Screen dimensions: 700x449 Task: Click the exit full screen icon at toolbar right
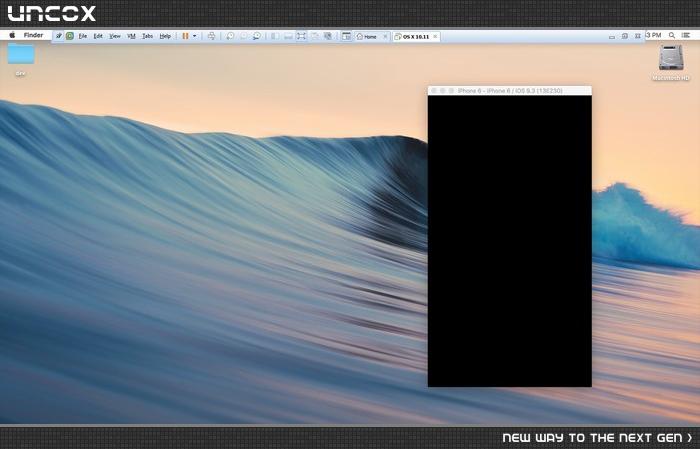638,36
